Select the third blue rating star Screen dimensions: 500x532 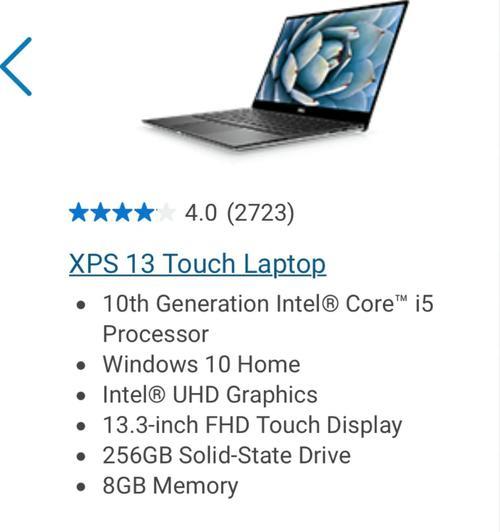coord(122,213)
